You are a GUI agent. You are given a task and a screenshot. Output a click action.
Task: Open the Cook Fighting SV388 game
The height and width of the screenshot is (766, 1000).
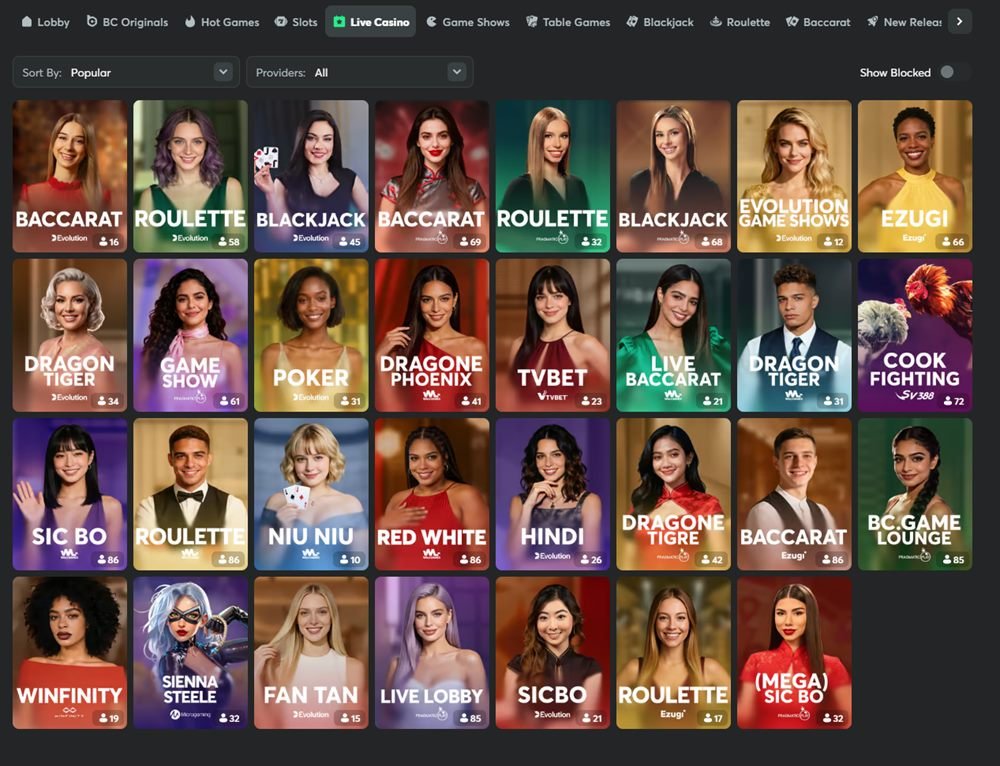[915, 335]
